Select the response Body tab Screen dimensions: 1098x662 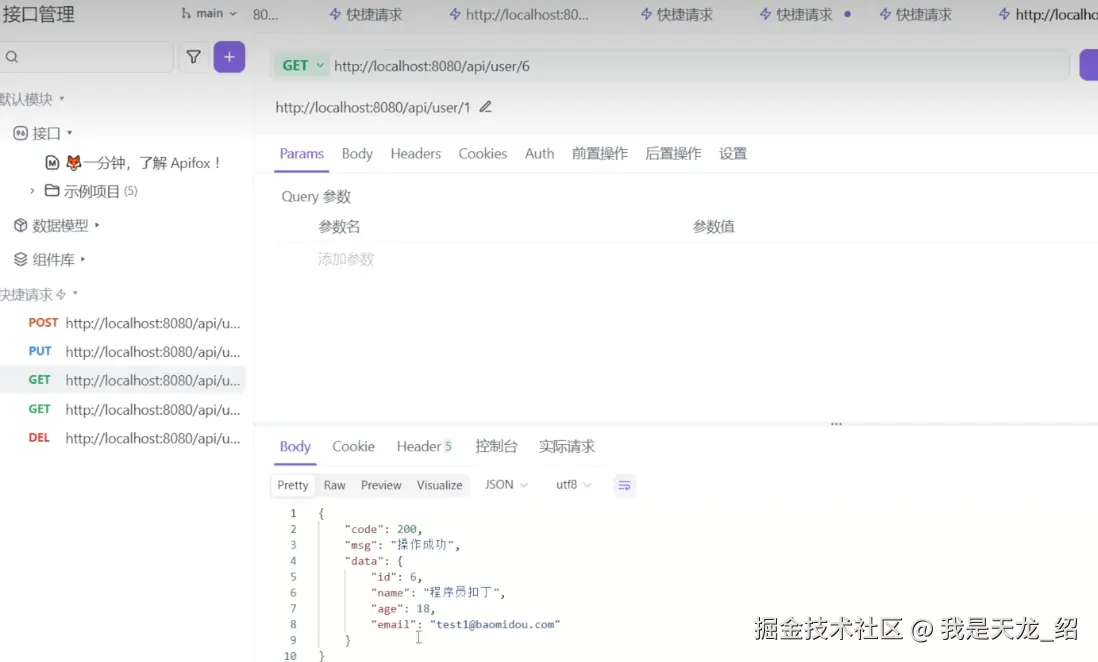(x=295, y=446)
